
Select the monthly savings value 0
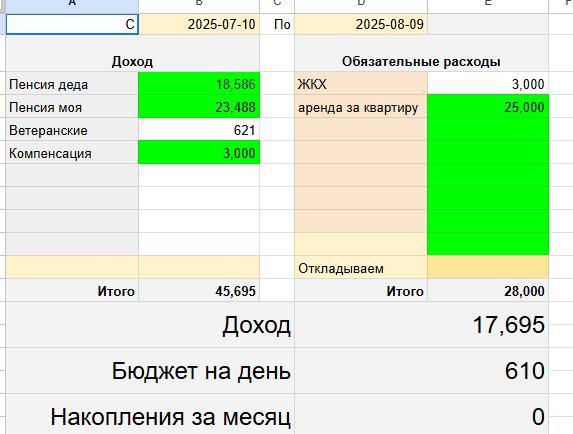coord(421,415)
